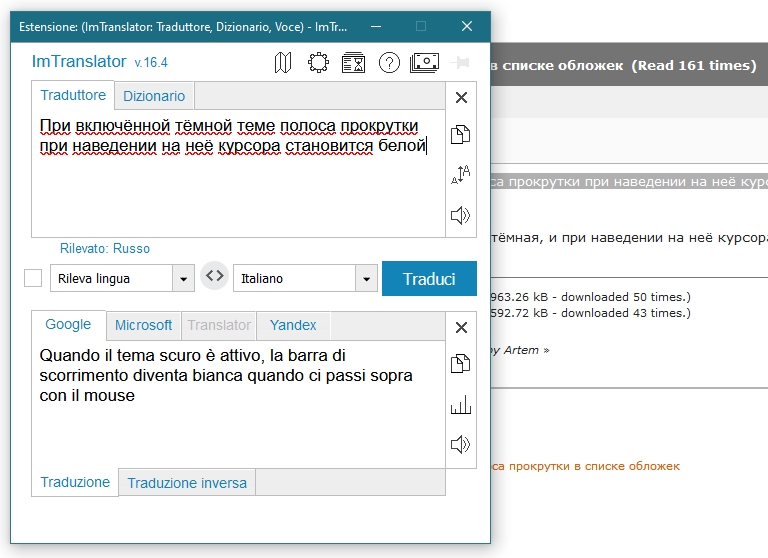Select the Translator provider tab
768x558 pixels.
(x=219, y=325)
